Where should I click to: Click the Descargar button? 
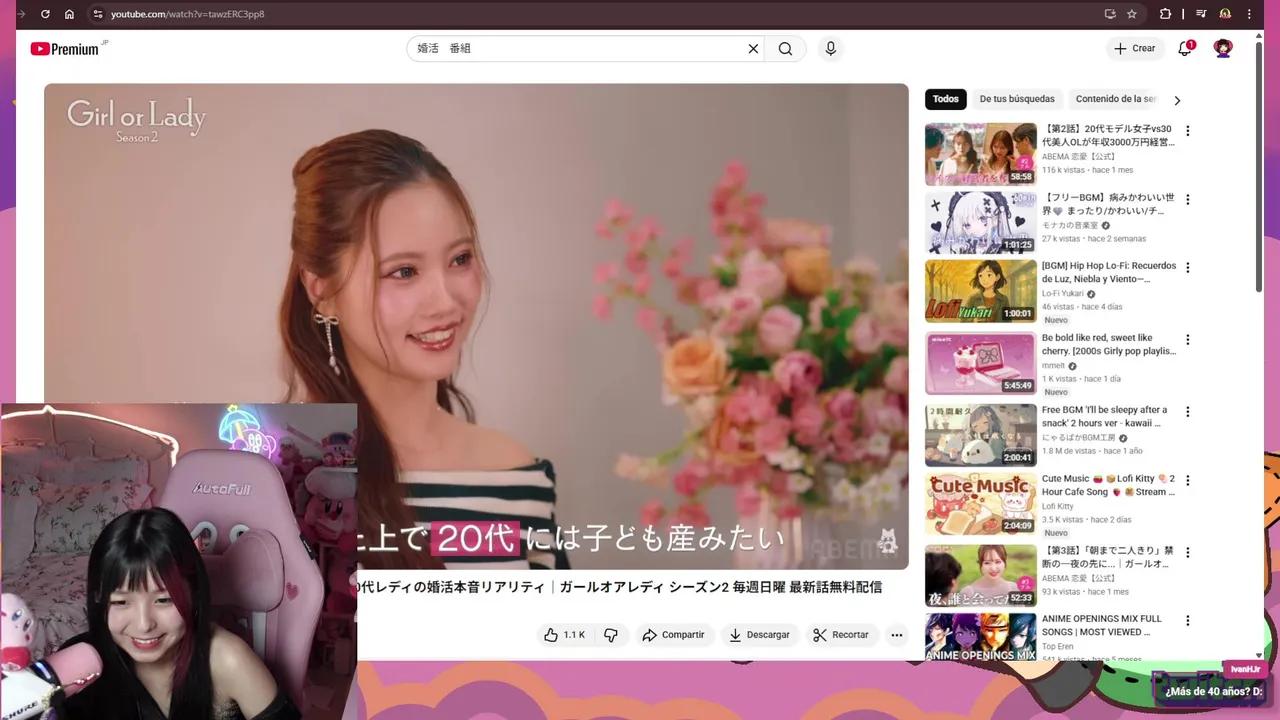click(759, 635)
